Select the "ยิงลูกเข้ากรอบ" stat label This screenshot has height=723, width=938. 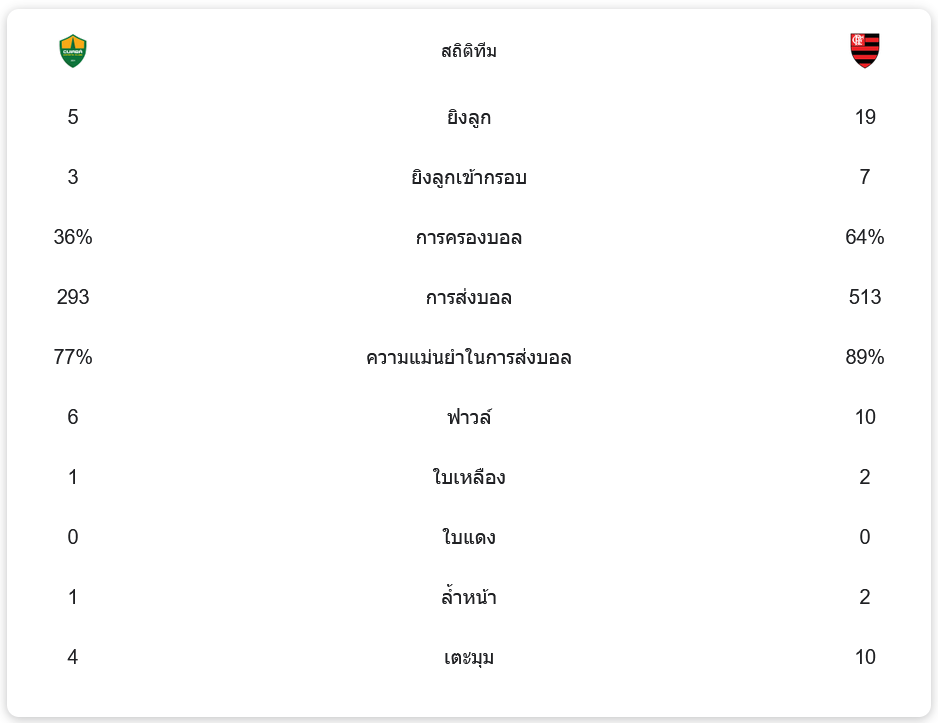pos(469,178)
